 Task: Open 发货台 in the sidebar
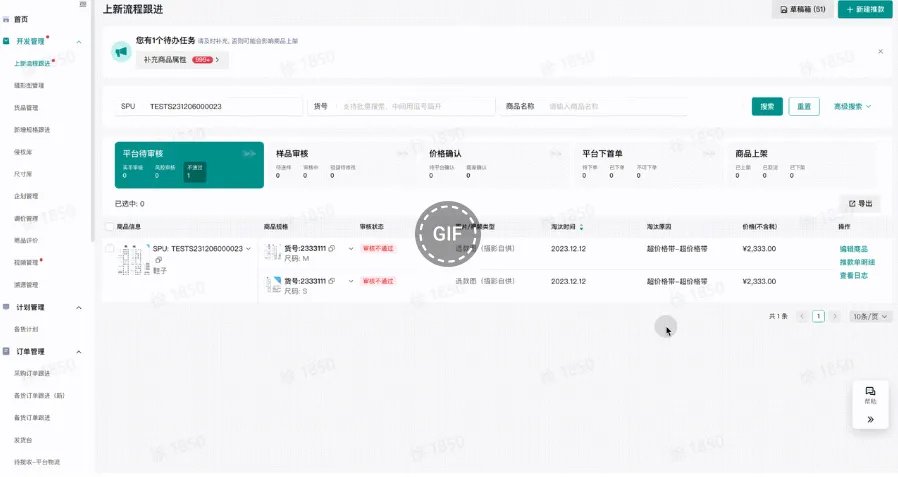pos(23,440)
